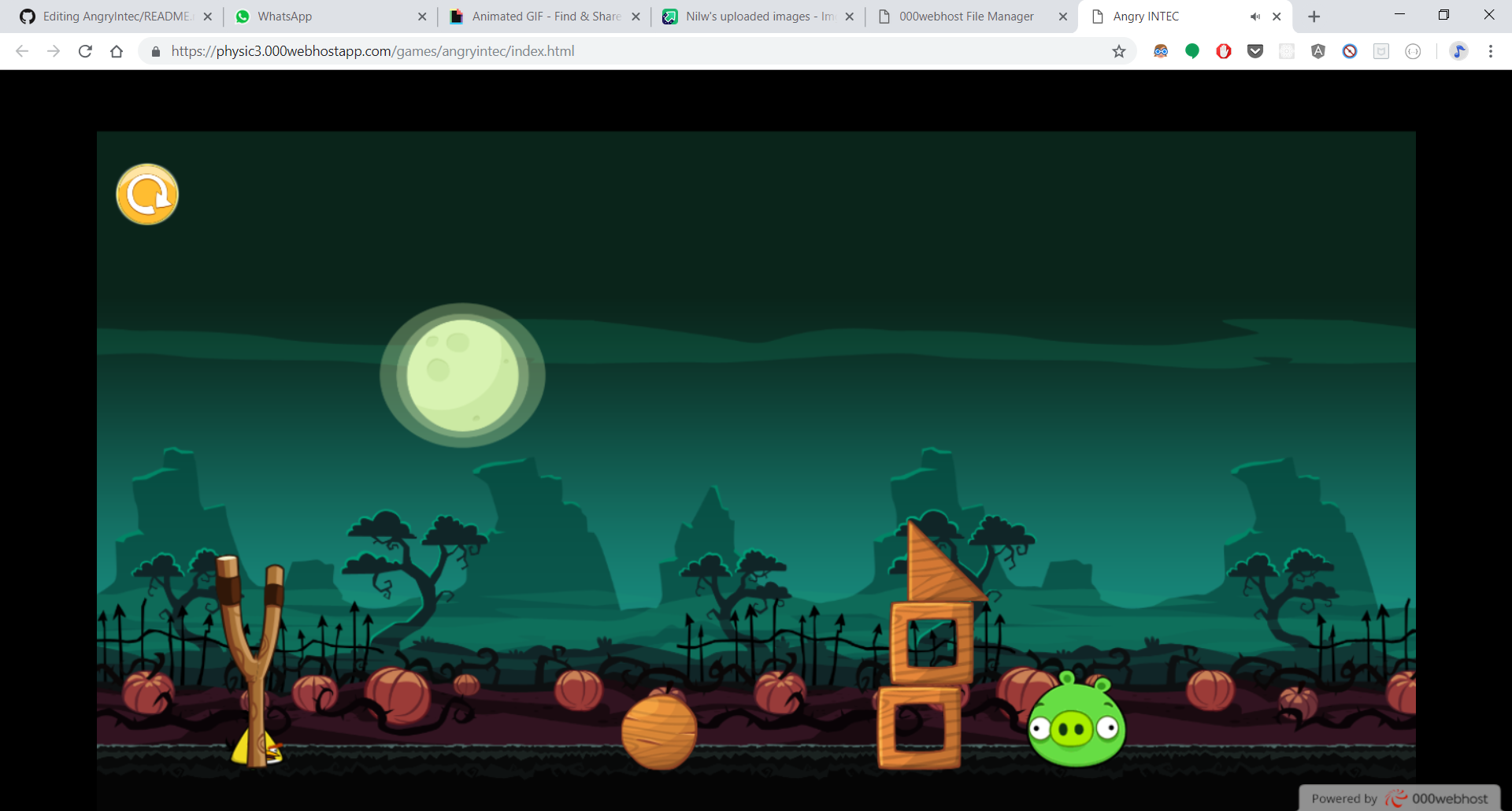Viewport: 1512px width, 811px height.
Task: Open the gray circular extension icon
Action: (x=1413, y=51)
